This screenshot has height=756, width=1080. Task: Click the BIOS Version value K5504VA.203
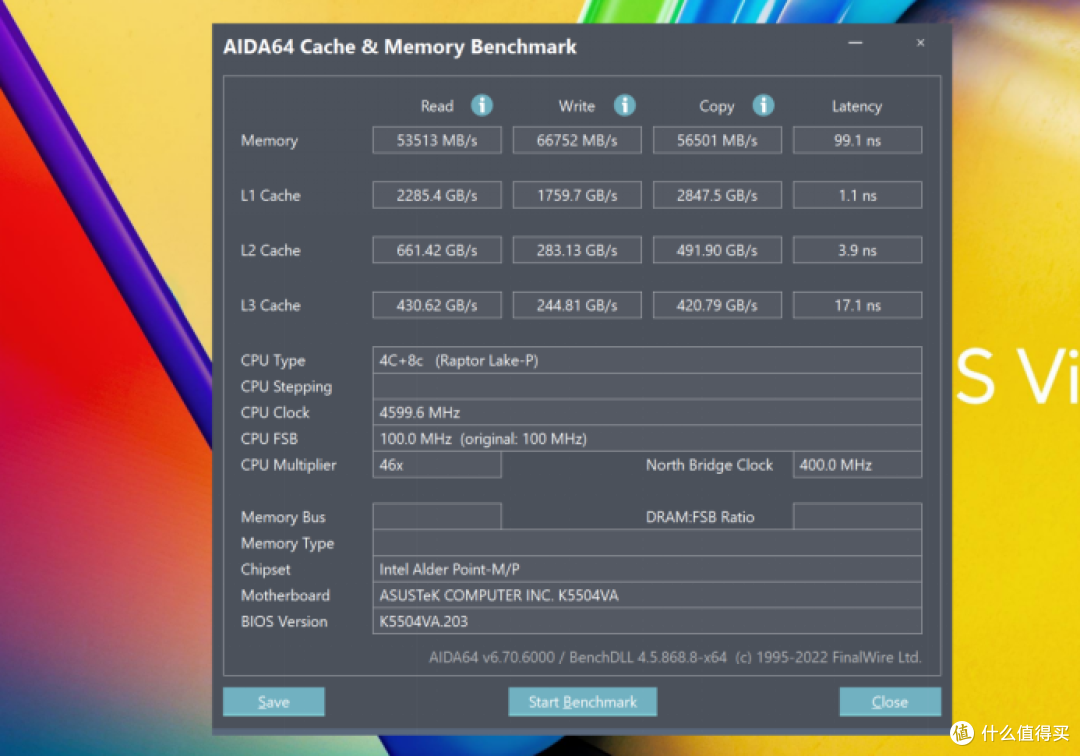[x=647, y=621]
